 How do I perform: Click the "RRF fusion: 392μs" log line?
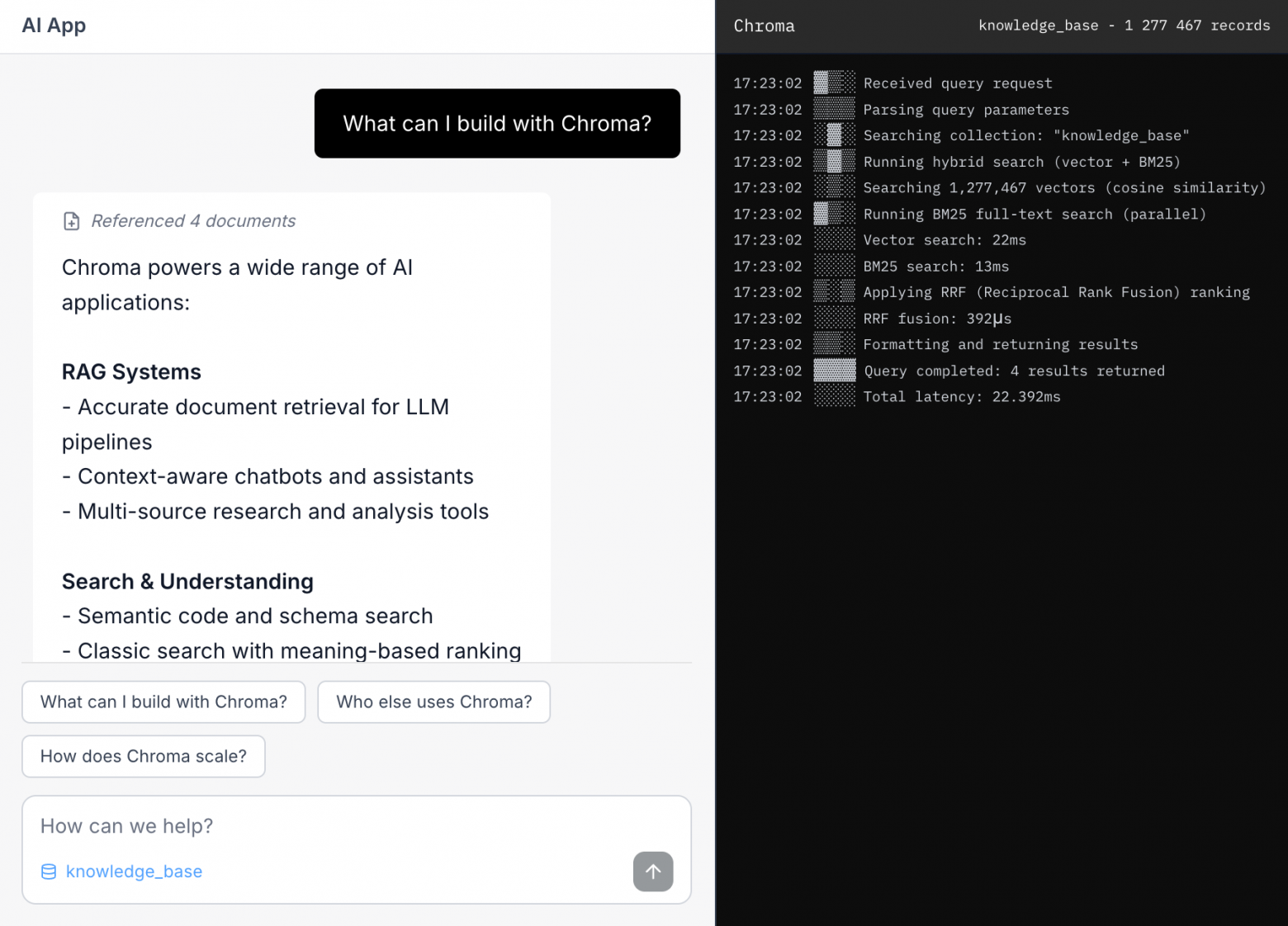937,319
